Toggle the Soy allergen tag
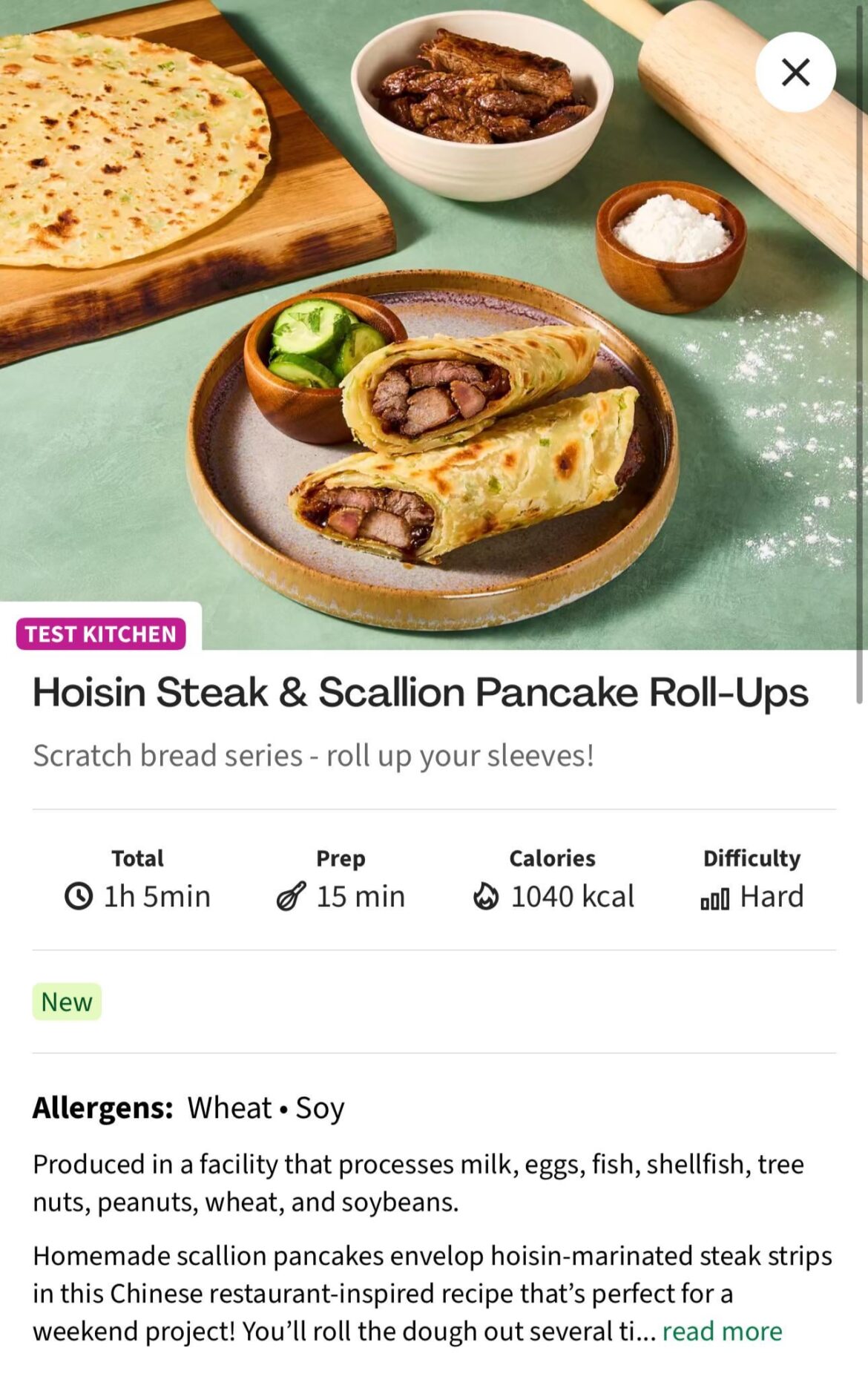Screen dimensions: 868x1382 320,1108
